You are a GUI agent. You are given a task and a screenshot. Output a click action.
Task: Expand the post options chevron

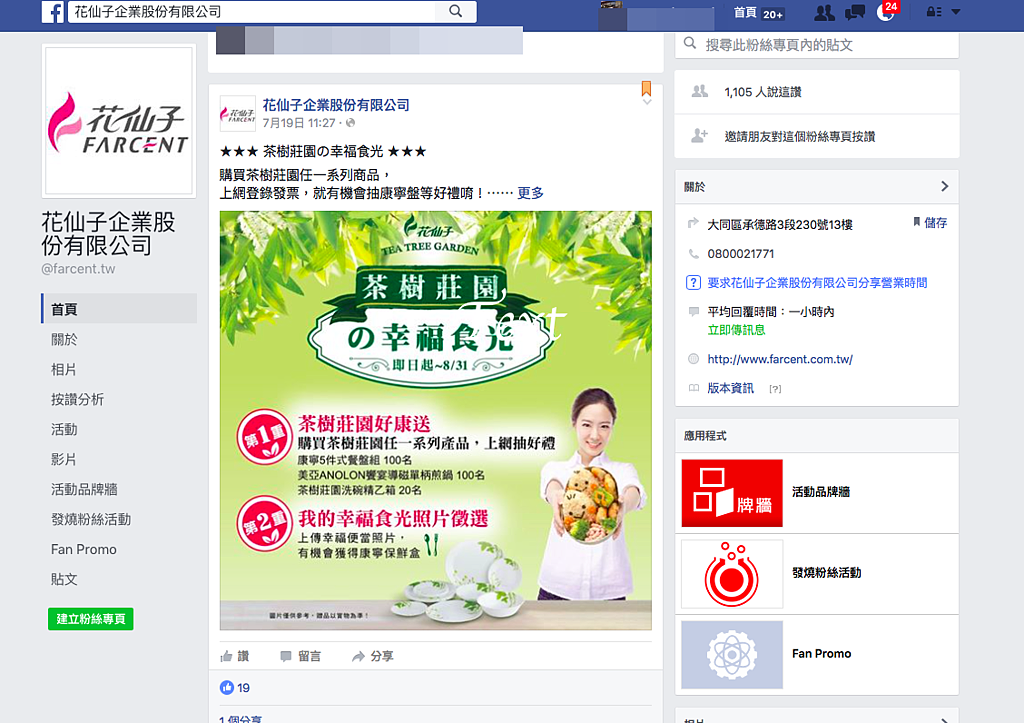[647, 102]
